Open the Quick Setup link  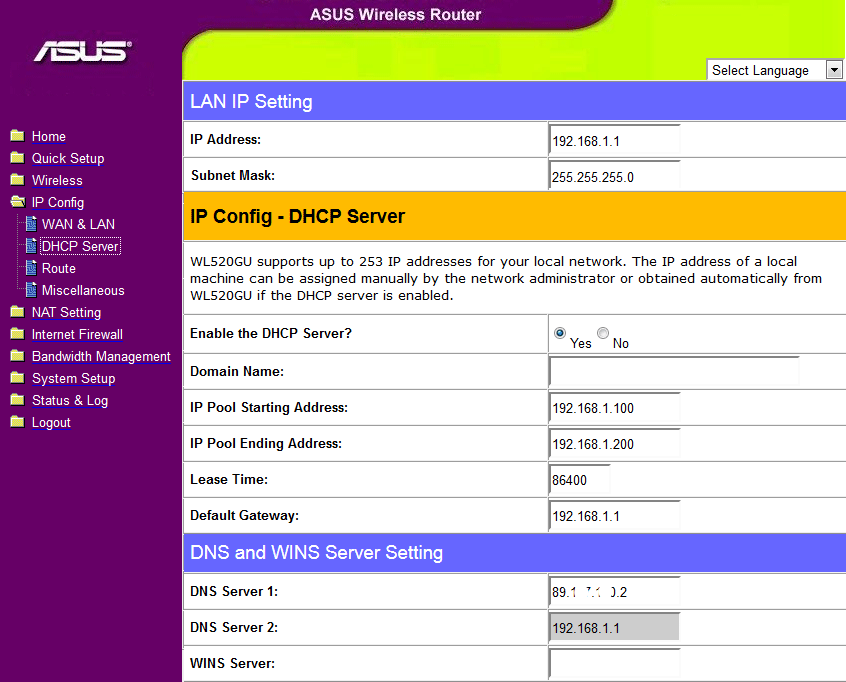tap(68, 159)
